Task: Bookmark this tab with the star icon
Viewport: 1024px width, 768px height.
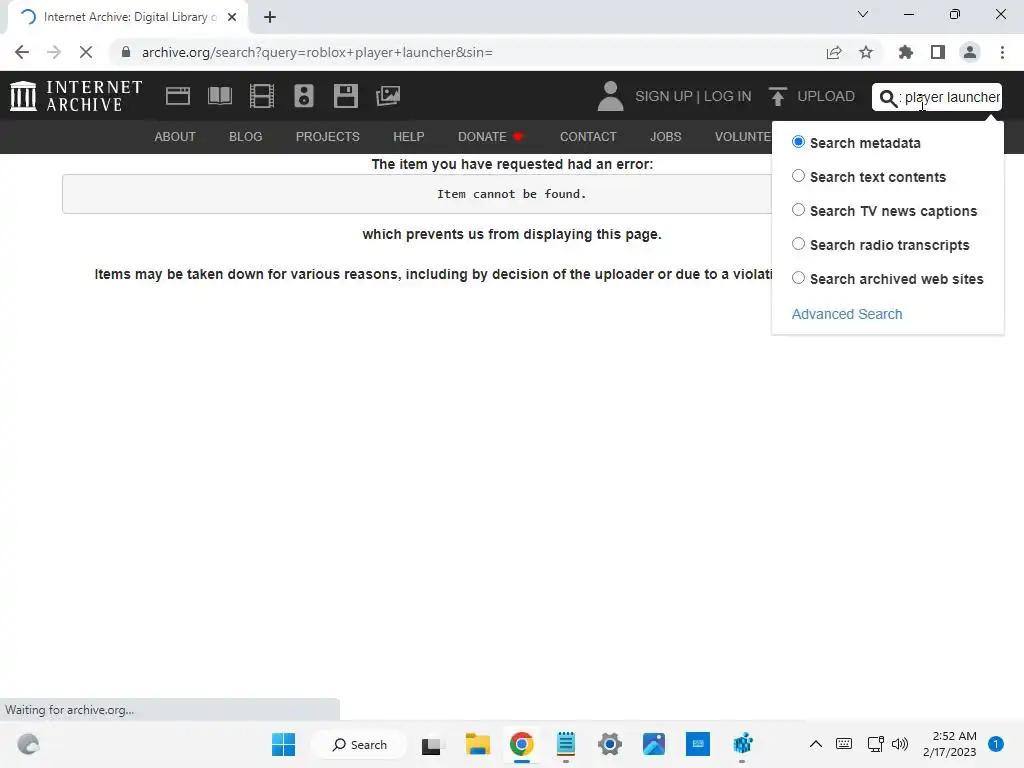Action: click(866, 52)
